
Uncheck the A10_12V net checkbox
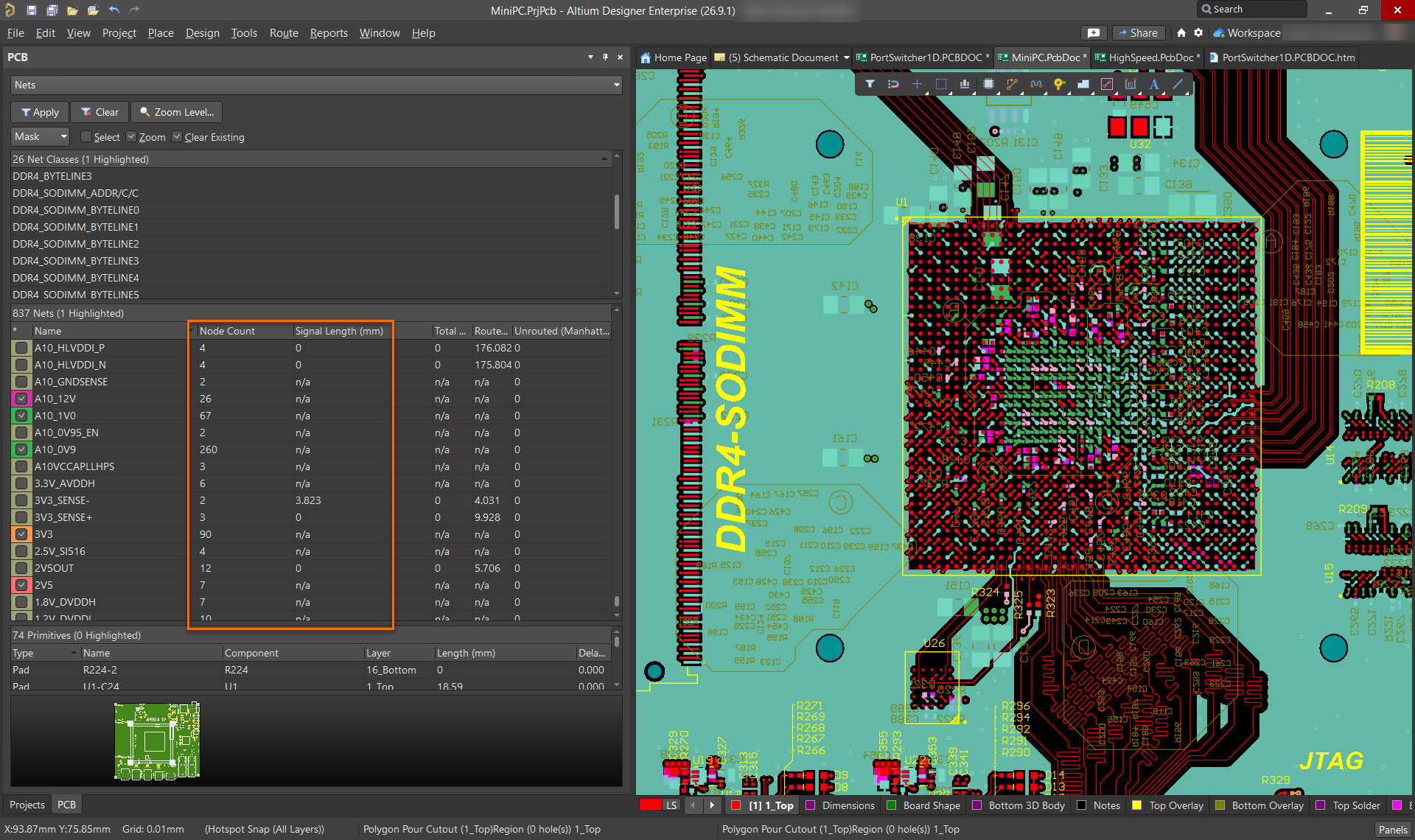tap(21, 399)
